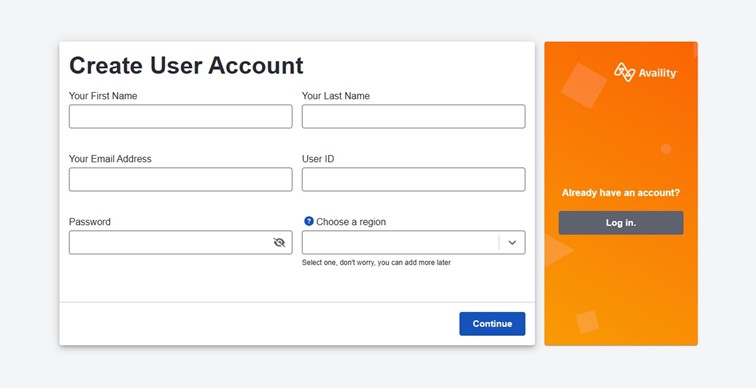Open the Choose a region combo box
Viewport: 756px width, 388px height.
(x=414, y=242)
